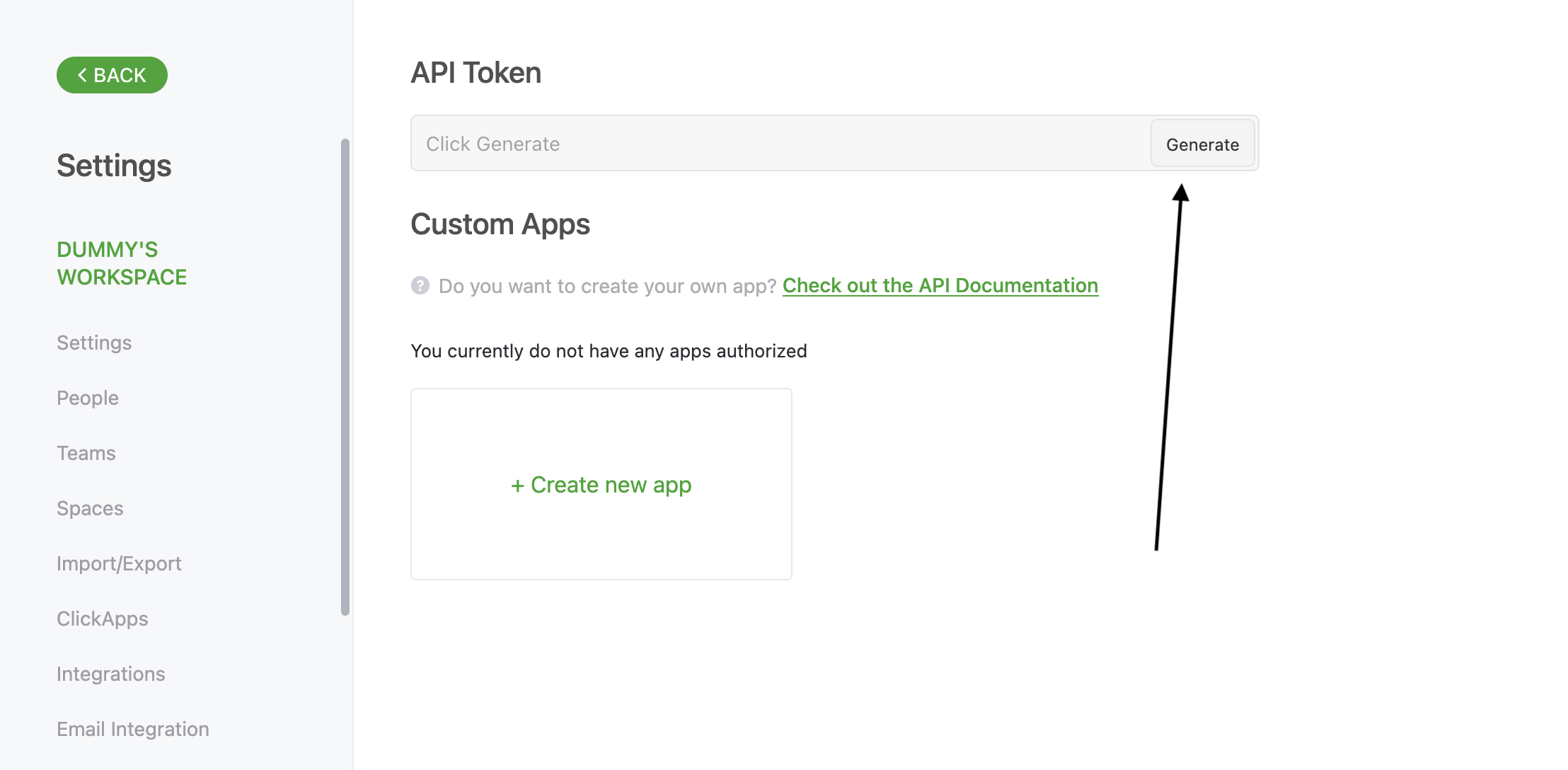Select Email Integration in sidebar
Image resolution: width=1568 pixels, height=770 pixels.
133,729
